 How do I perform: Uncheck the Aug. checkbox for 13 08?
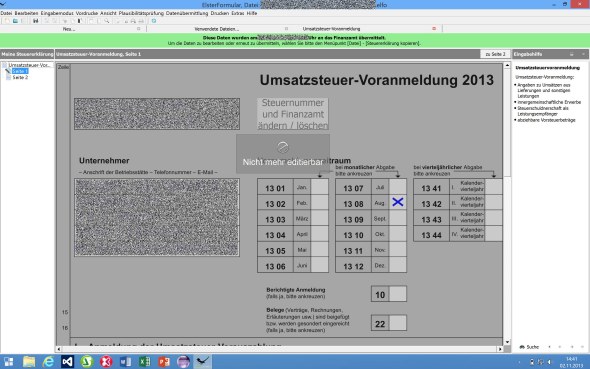point(398,202)
